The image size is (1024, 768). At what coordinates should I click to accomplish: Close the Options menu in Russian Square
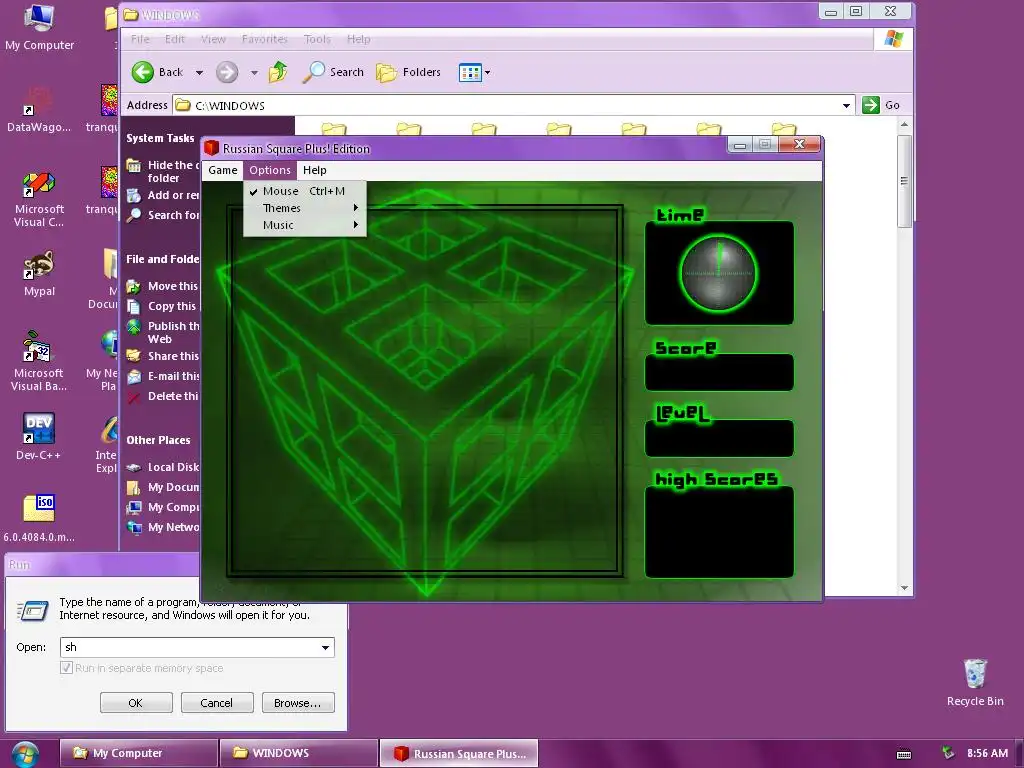270,170
